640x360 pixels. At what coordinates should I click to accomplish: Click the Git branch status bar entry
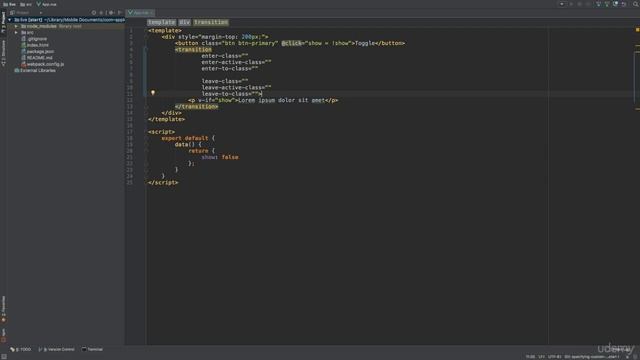pyautogui.click(x=592, y=357)
